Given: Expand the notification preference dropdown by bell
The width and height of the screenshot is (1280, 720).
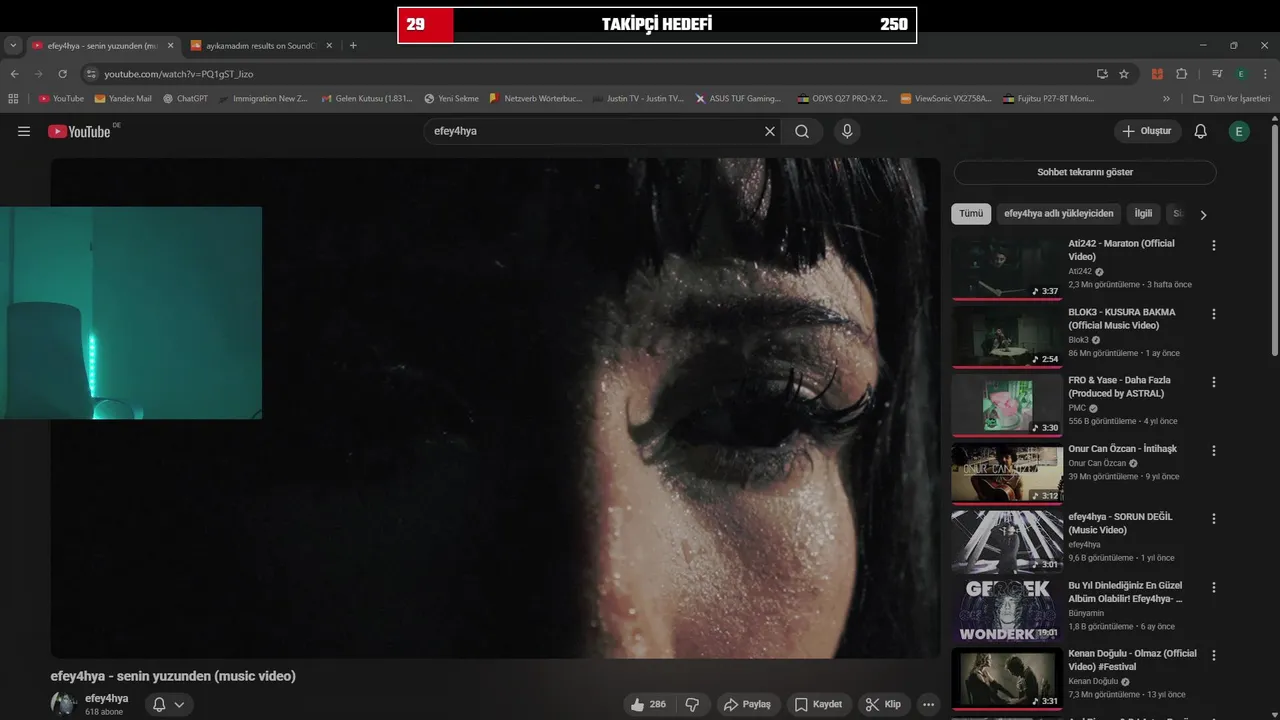Looking at the screenshot, I should [180, 704].
